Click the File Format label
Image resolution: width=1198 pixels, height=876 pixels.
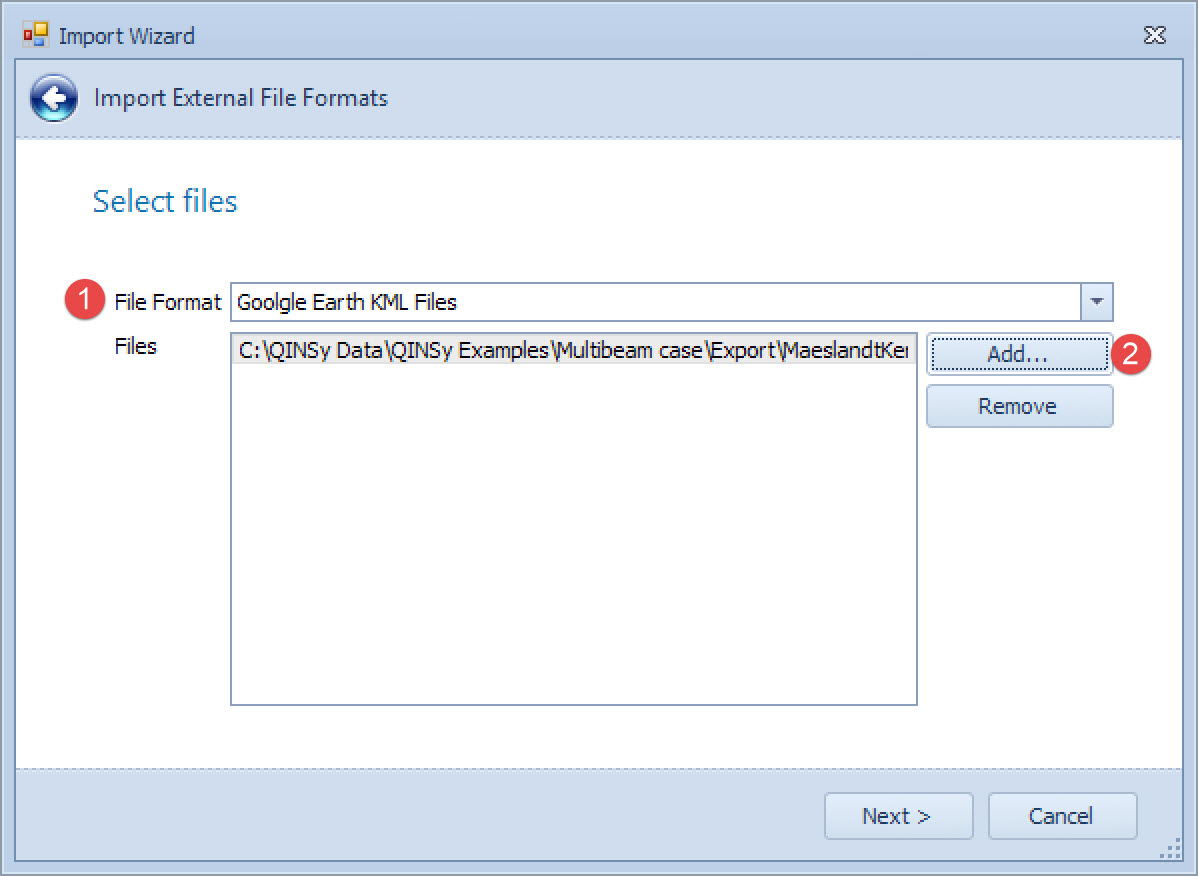pos(168,301)
